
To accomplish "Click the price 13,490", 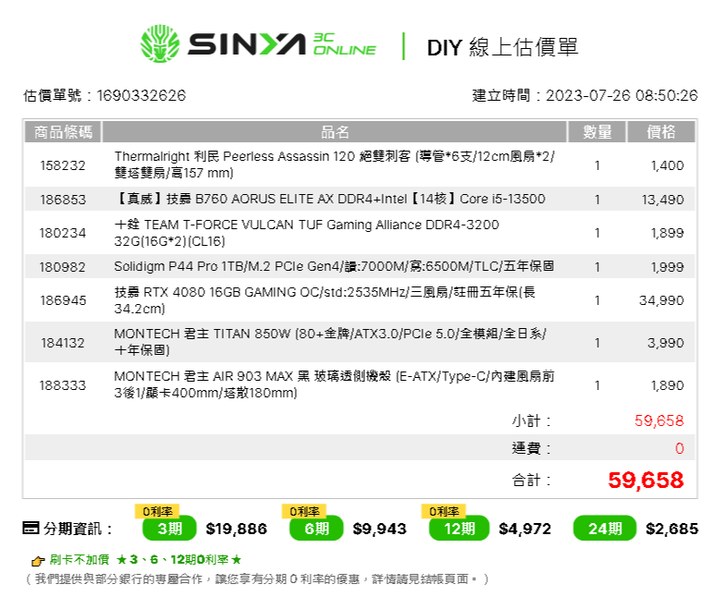I will (663, 199).
